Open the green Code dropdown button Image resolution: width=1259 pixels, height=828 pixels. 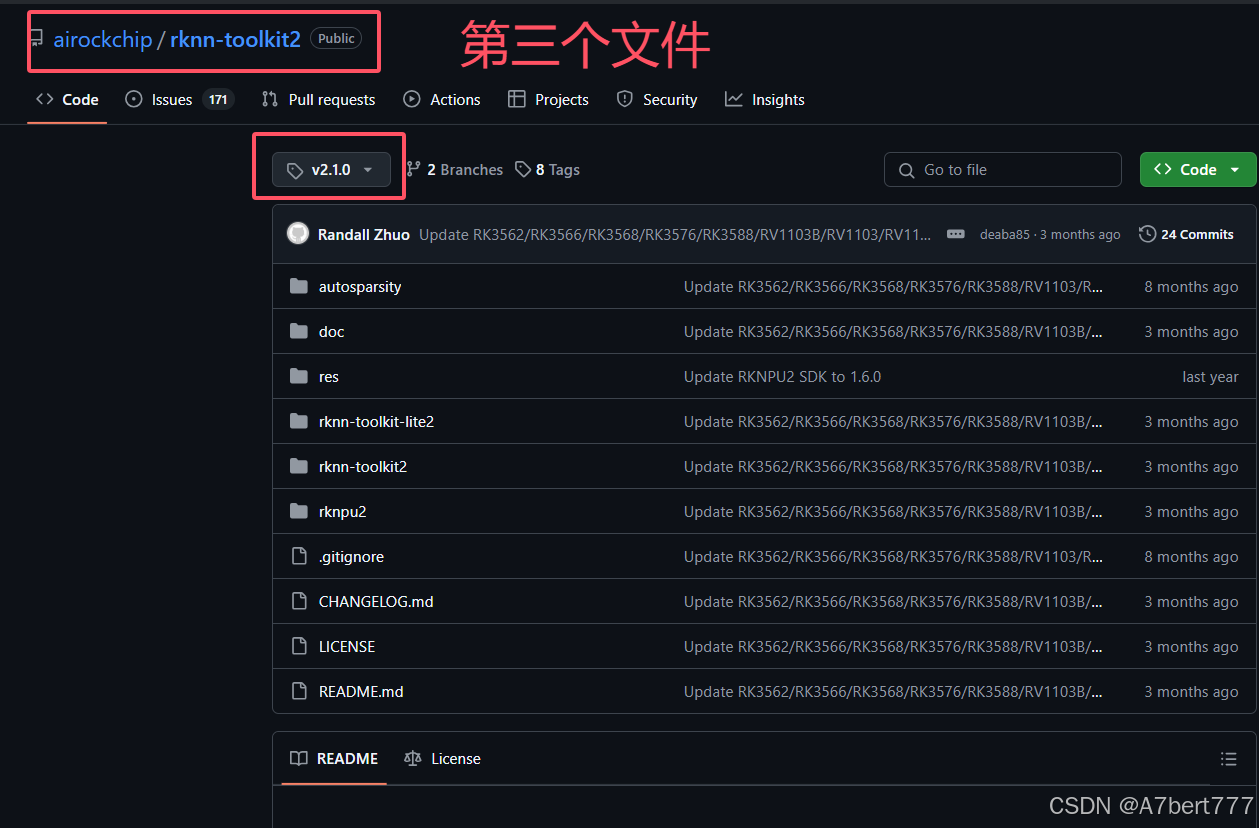(1198, 170)
